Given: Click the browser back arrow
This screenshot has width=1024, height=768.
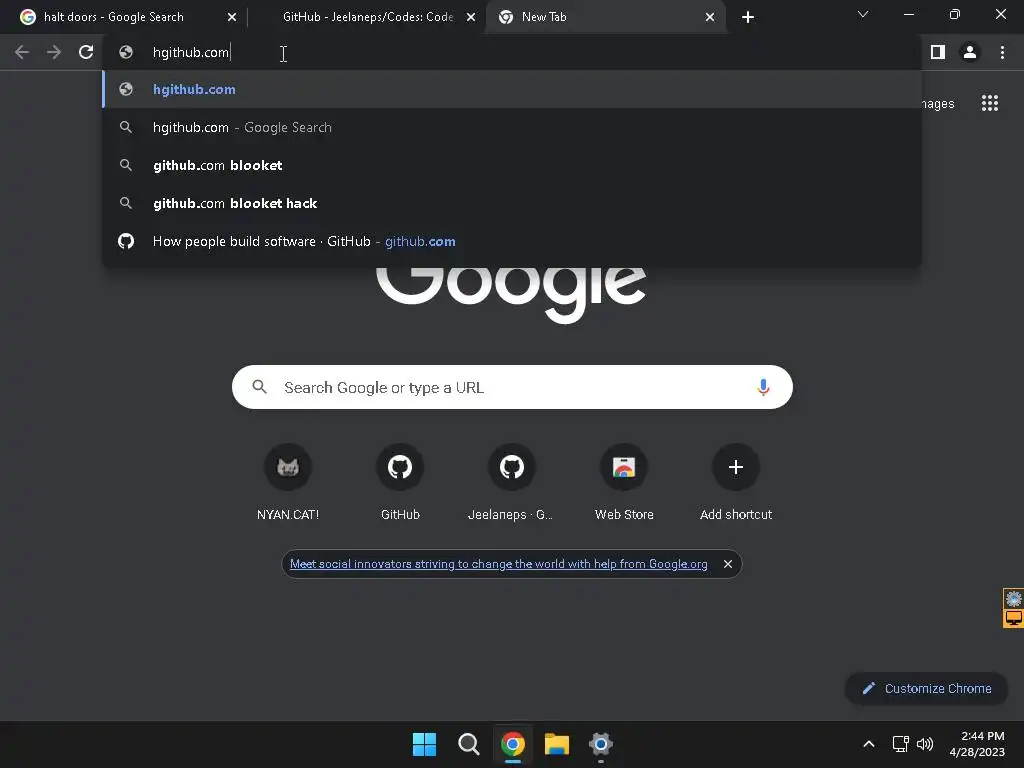Looking at the screenshot, I should coord(22,52).
